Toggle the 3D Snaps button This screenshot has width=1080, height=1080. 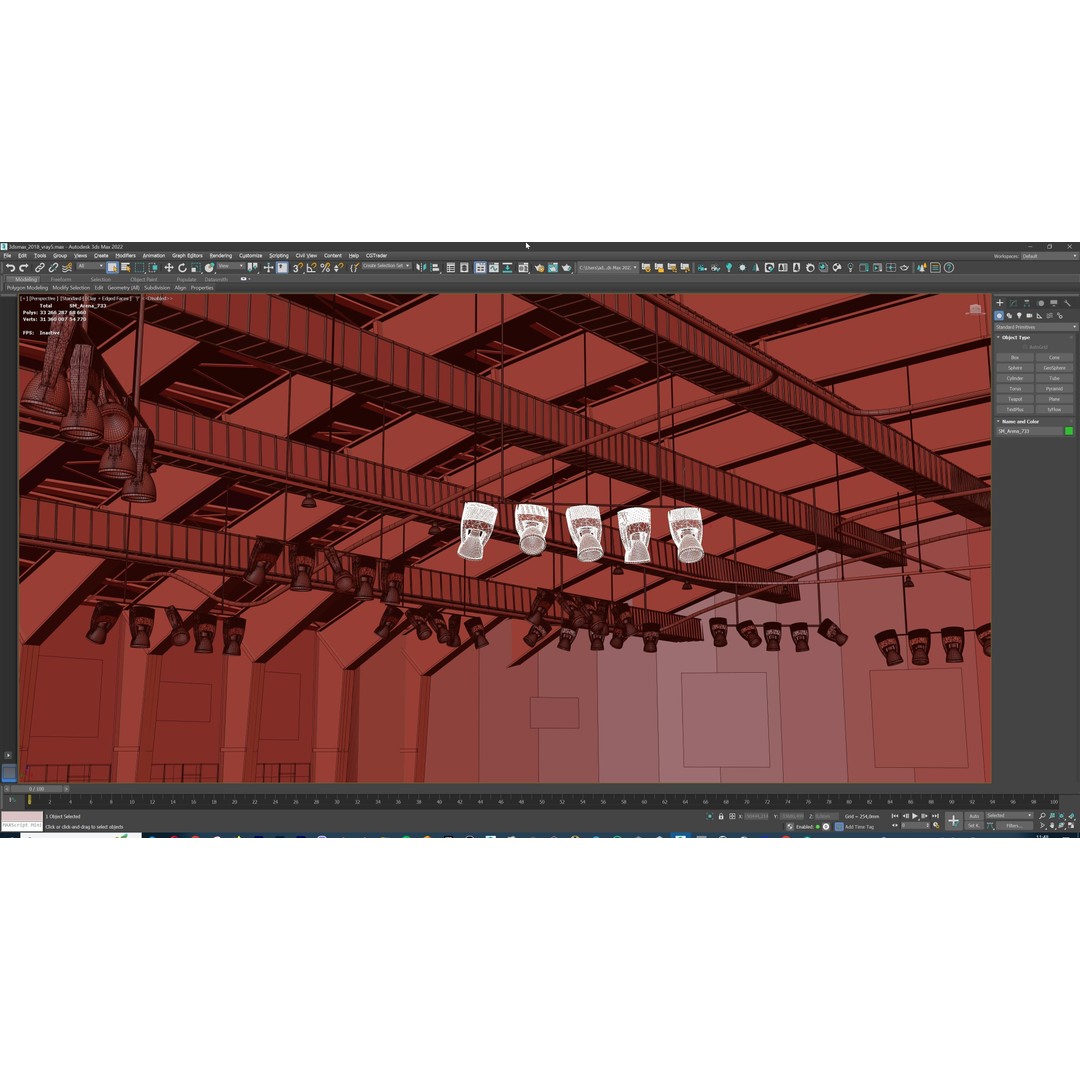pos(298,268)
